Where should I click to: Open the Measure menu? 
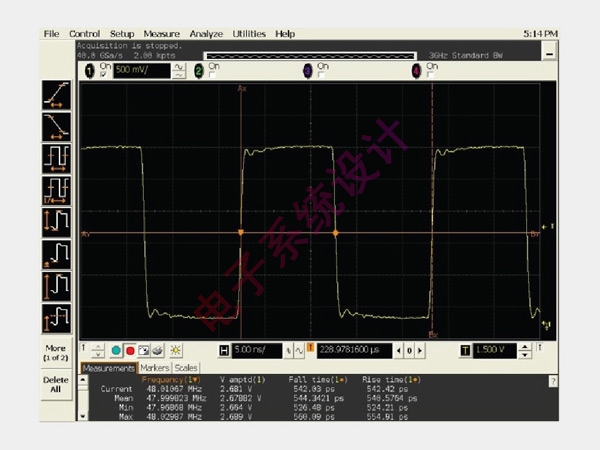point(161,34)
